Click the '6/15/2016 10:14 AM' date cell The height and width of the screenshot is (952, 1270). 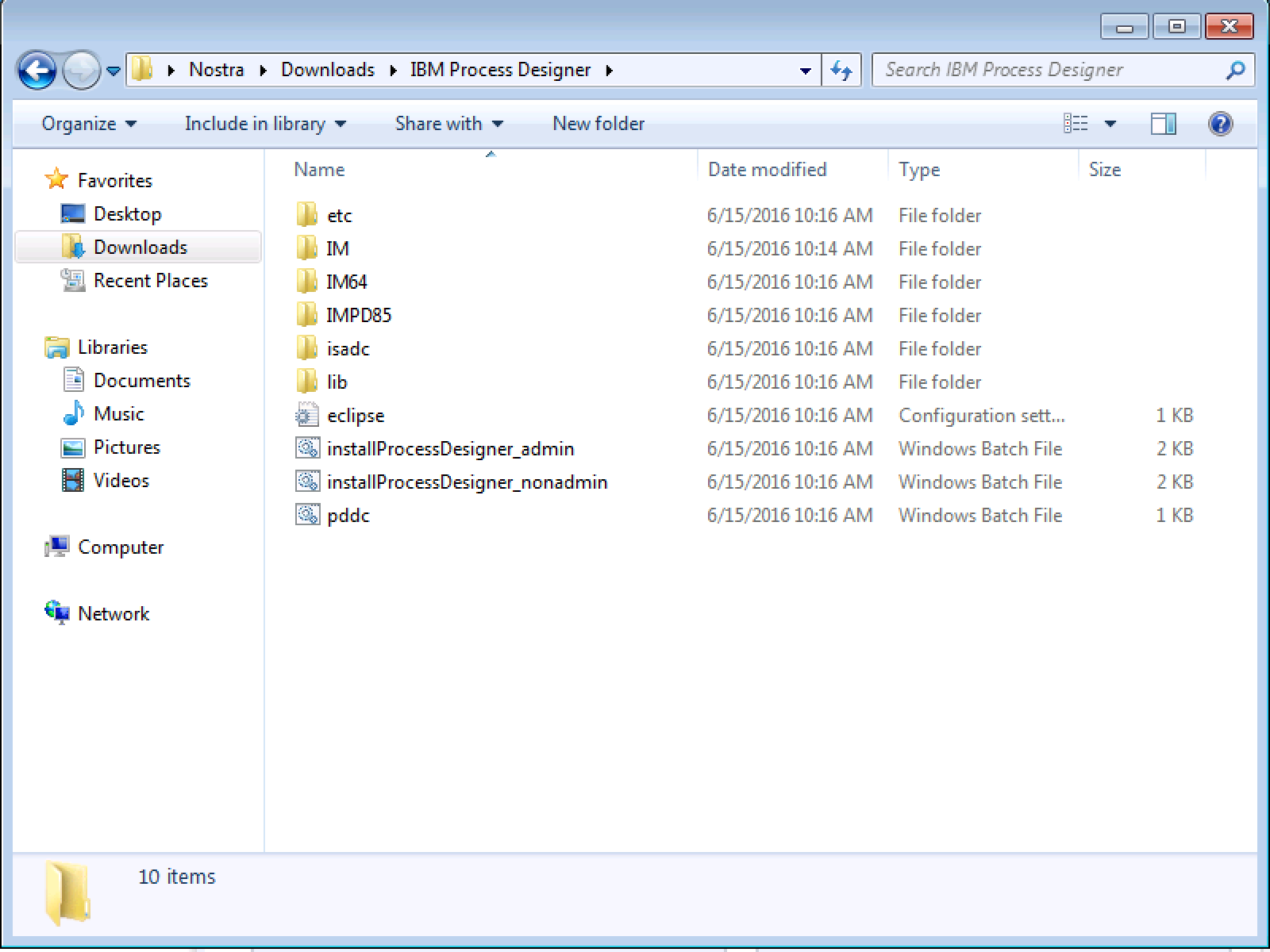(x=790, y=248)
